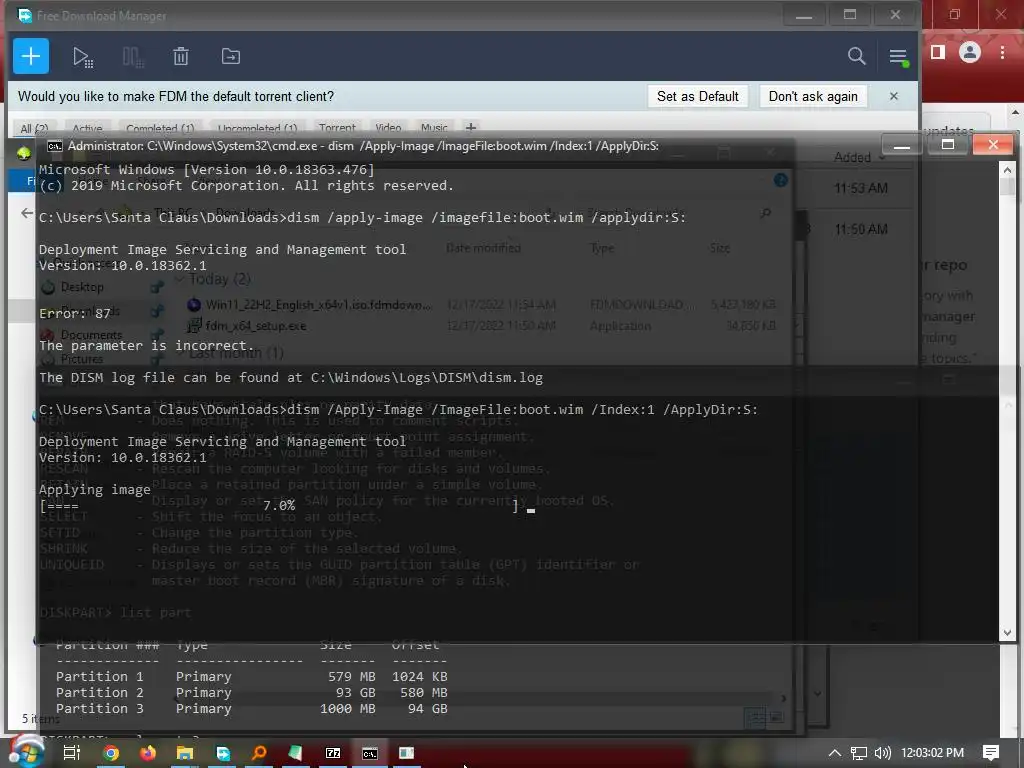Open the FDM hamburger main menu
Screen dimensions: 1024x768
[x=899, y=57]
